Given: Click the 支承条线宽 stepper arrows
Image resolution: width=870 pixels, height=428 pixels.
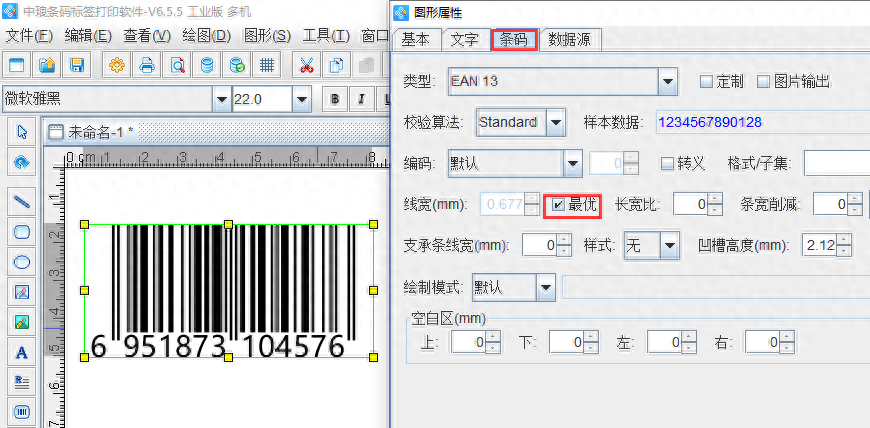Looking at the screenshot, I should [564, 245].
